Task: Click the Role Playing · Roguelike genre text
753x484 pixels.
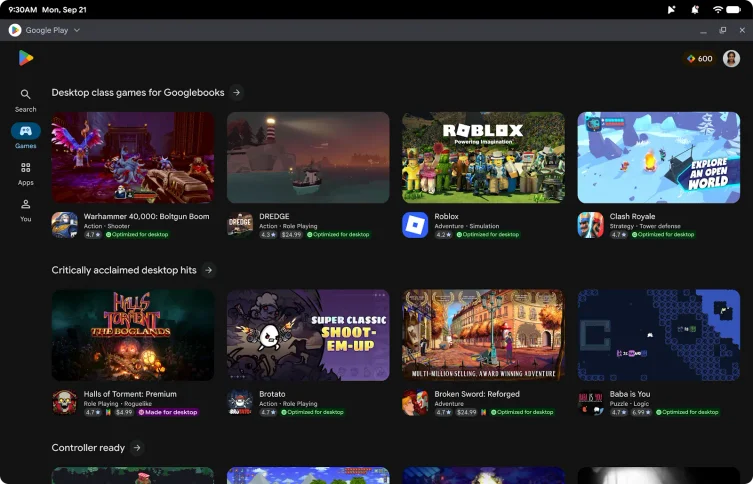Action: (x=118, y=404)
